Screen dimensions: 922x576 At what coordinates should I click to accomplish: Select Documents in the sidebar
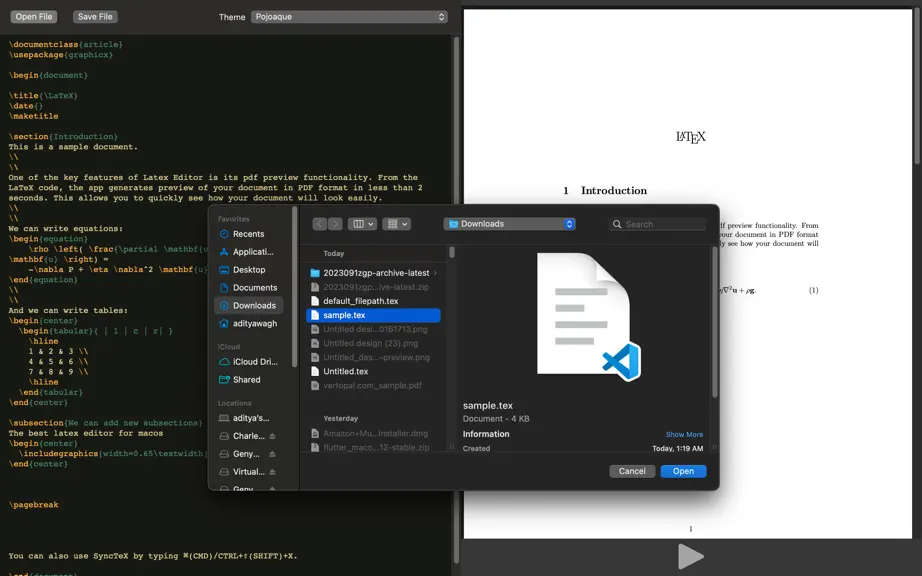coord(249,287)
